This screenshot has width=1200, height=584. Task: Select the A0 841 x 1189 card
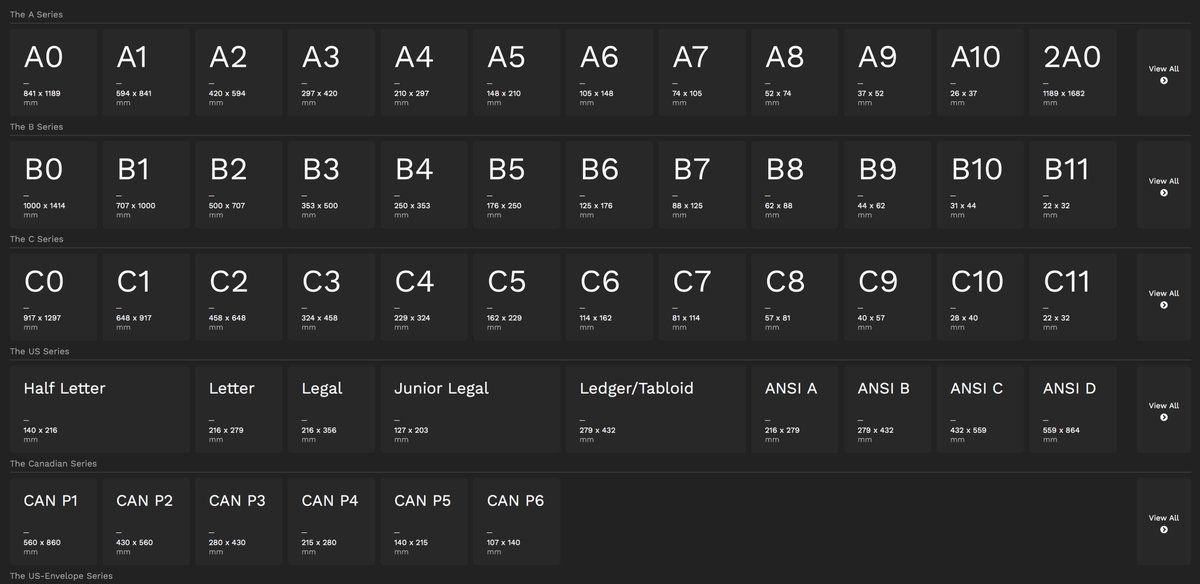click(53, 72)
